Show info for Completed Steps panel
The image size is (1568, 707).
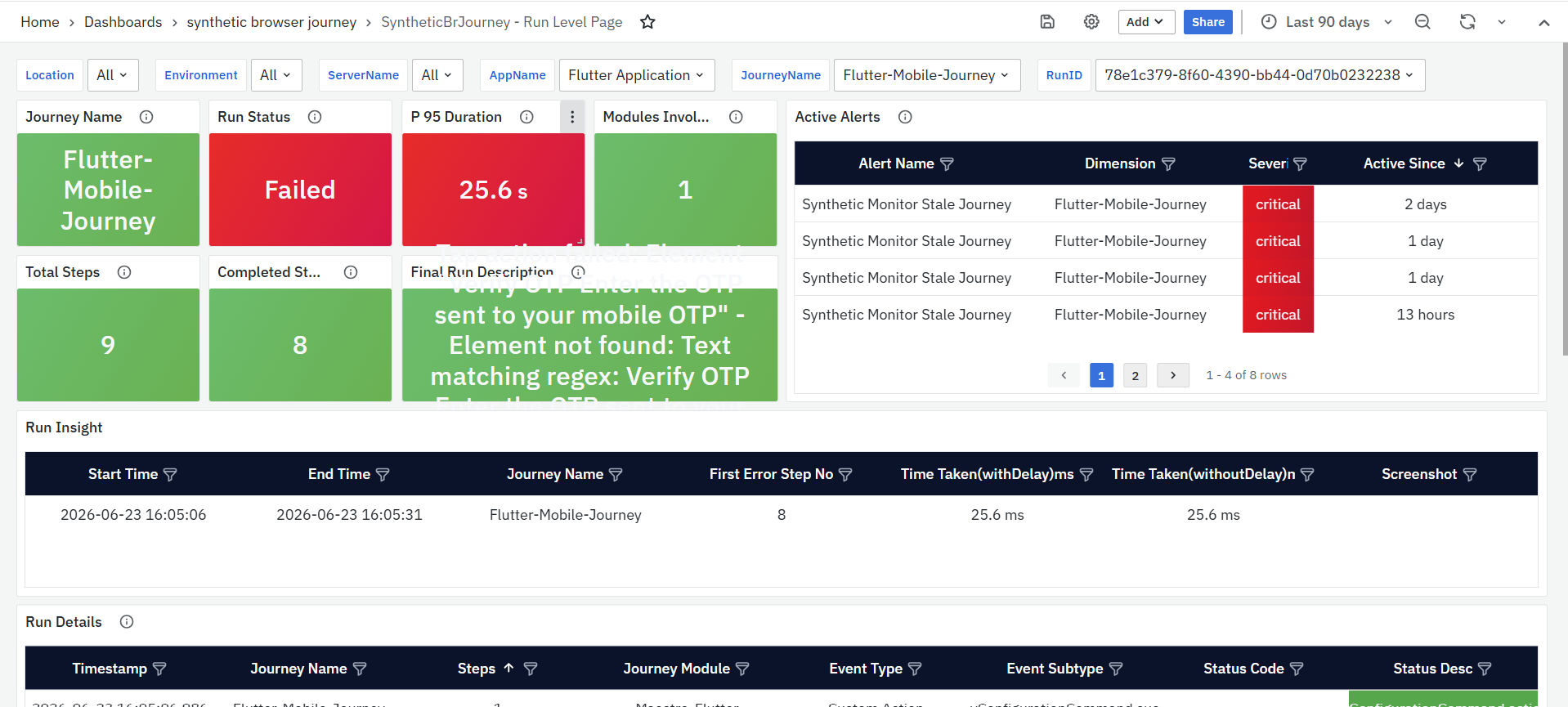coord(351,272)
